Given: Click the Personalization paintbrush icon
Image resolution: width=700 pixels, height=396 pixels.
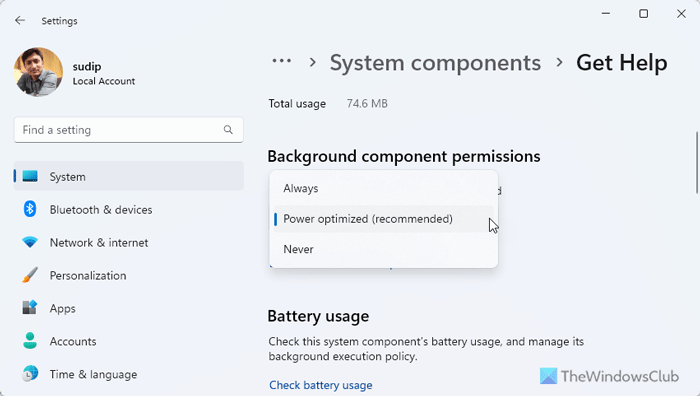Looking at the screenshot, I should click(30, 275).
